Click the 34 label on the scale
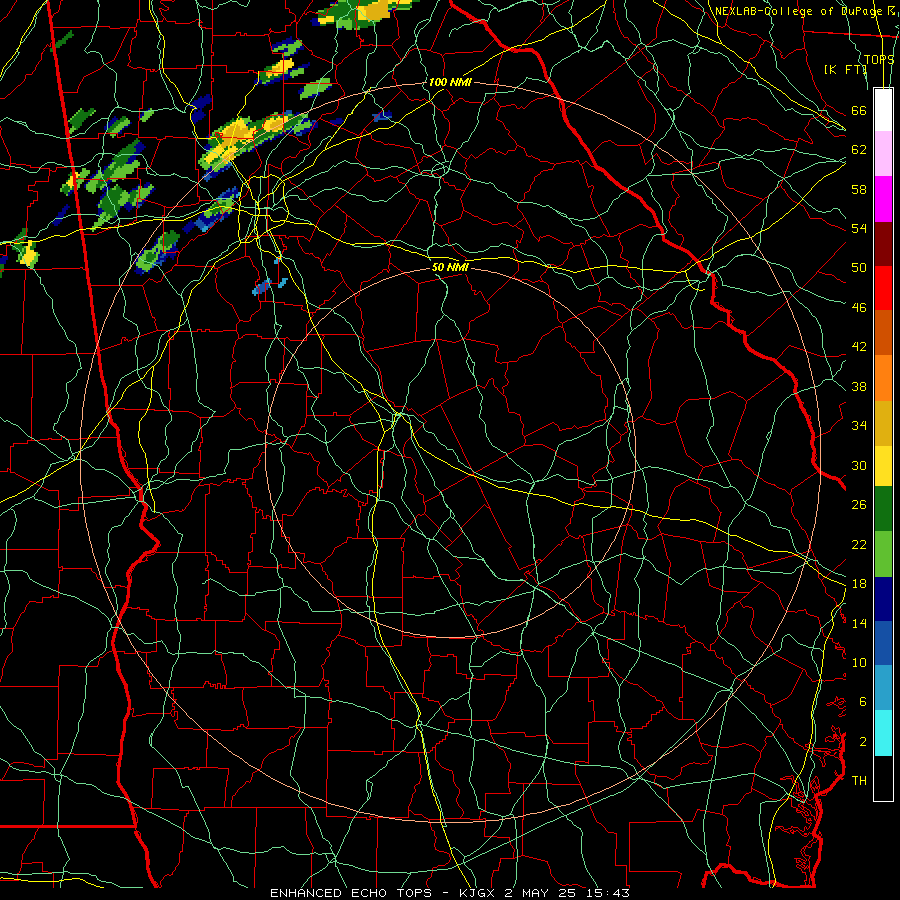900x900 pixels. pos(859,426)
